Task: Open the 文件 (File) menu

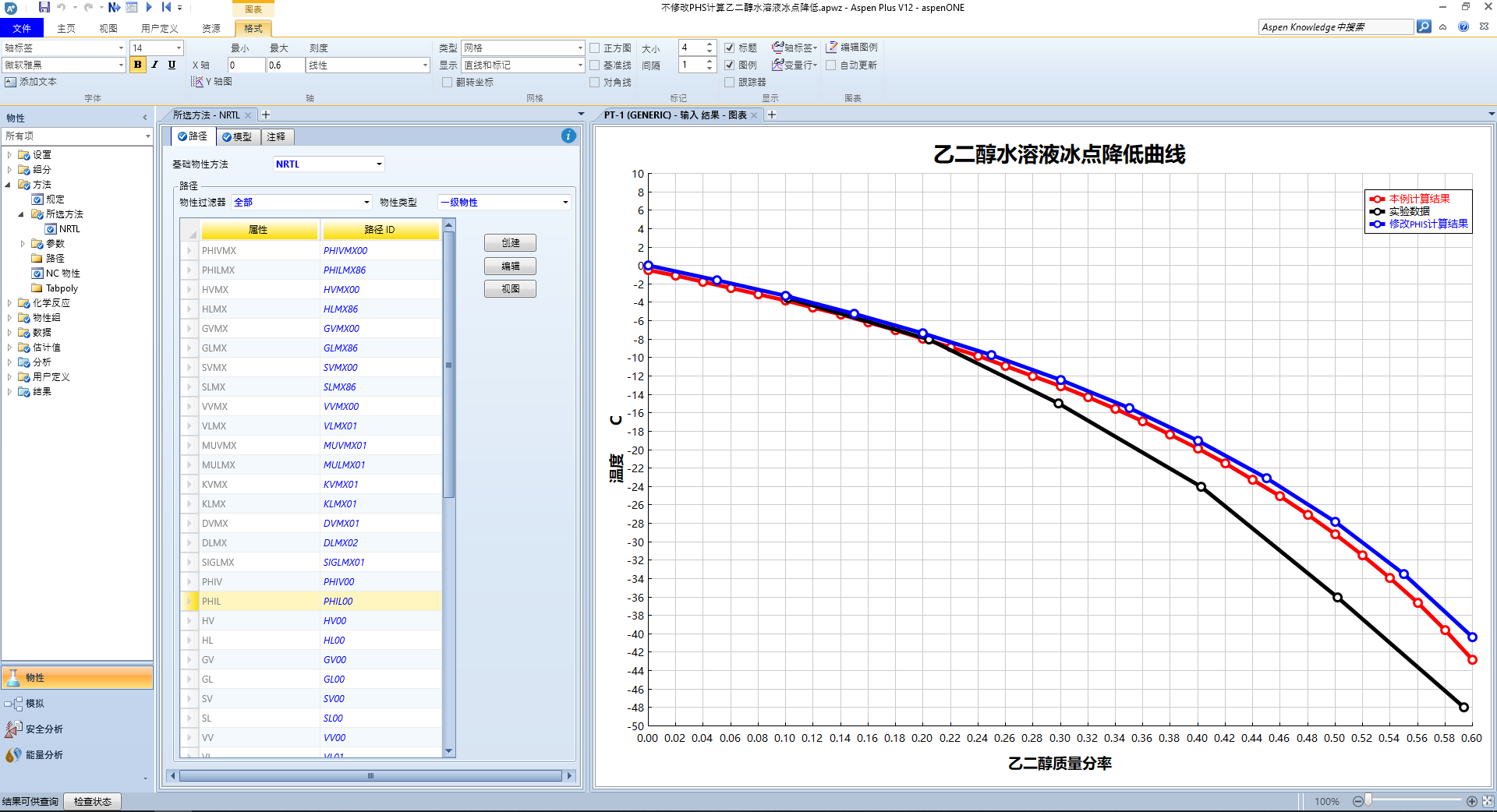Action: 22,28
